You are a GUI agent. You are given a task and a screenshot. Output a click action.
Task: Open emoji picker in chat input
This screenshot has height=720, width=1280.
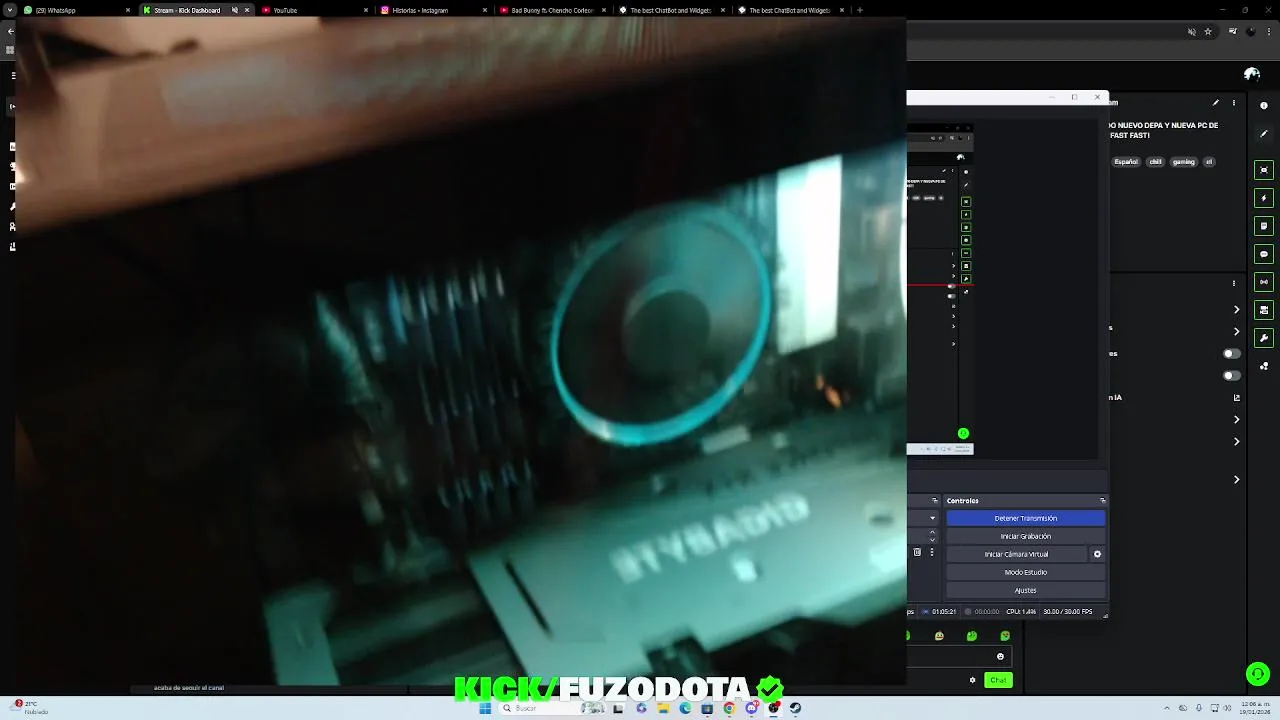1000,656
